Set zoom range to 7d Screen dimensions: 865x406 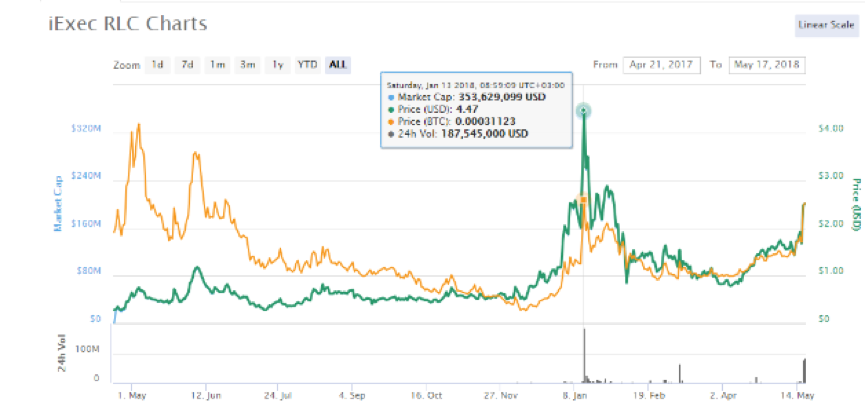tap(188, 65)
